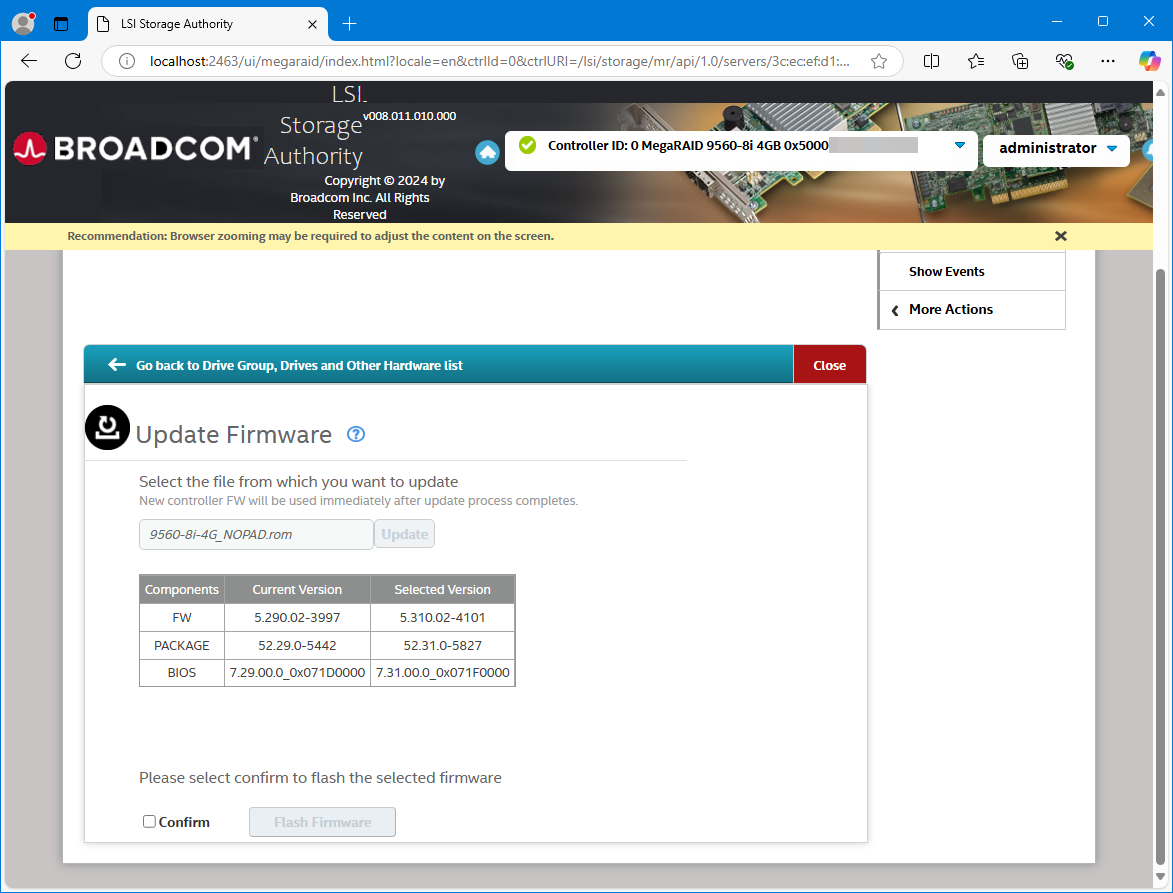Viewport: 1173px width, 893px height.
Task: Click the browser address bar URL
Action: click(x=500, y=61)
